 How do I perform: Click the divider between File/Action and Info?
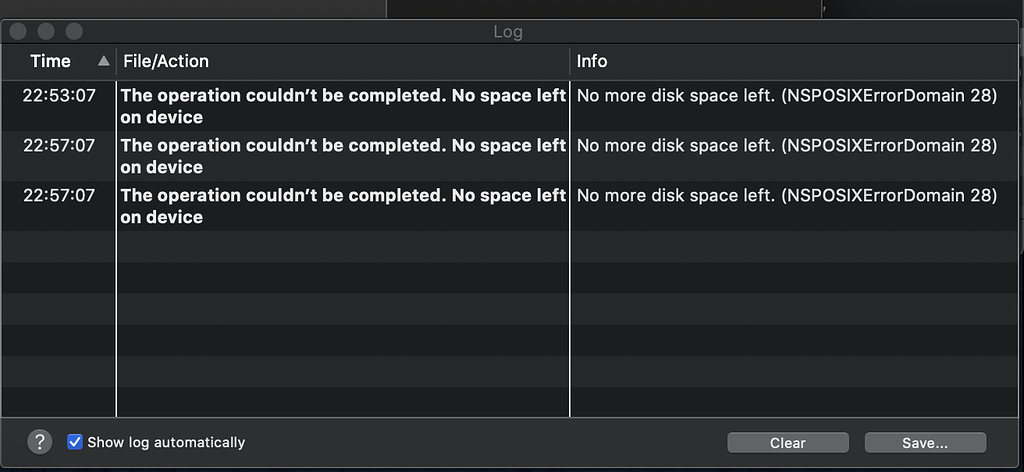point(570,61)
